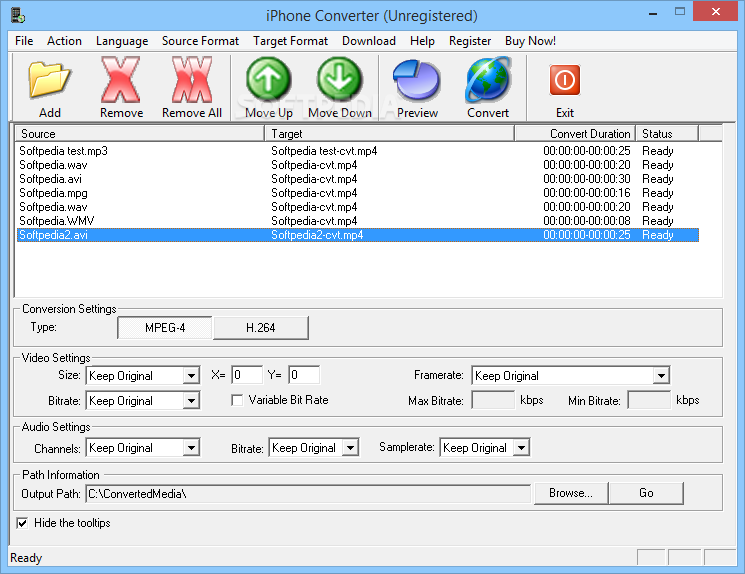Viewport: 745px width, 574px height.
Task: Click the Remove red X icon
Action: (x=121, y=80)
